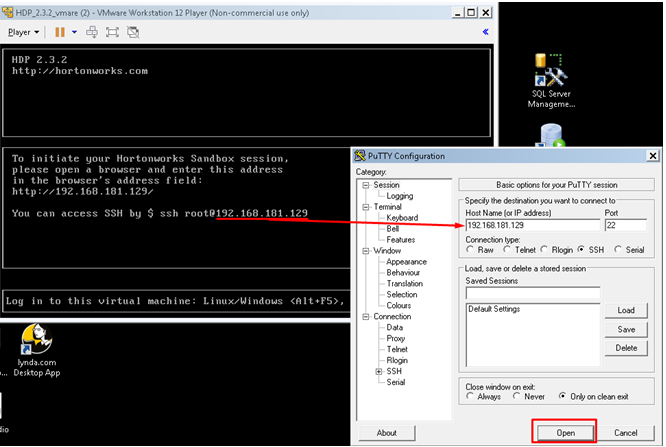This screenshot has width=666, height=447.
Task: Set close window on exit to Never
Action: pos(516,396)
